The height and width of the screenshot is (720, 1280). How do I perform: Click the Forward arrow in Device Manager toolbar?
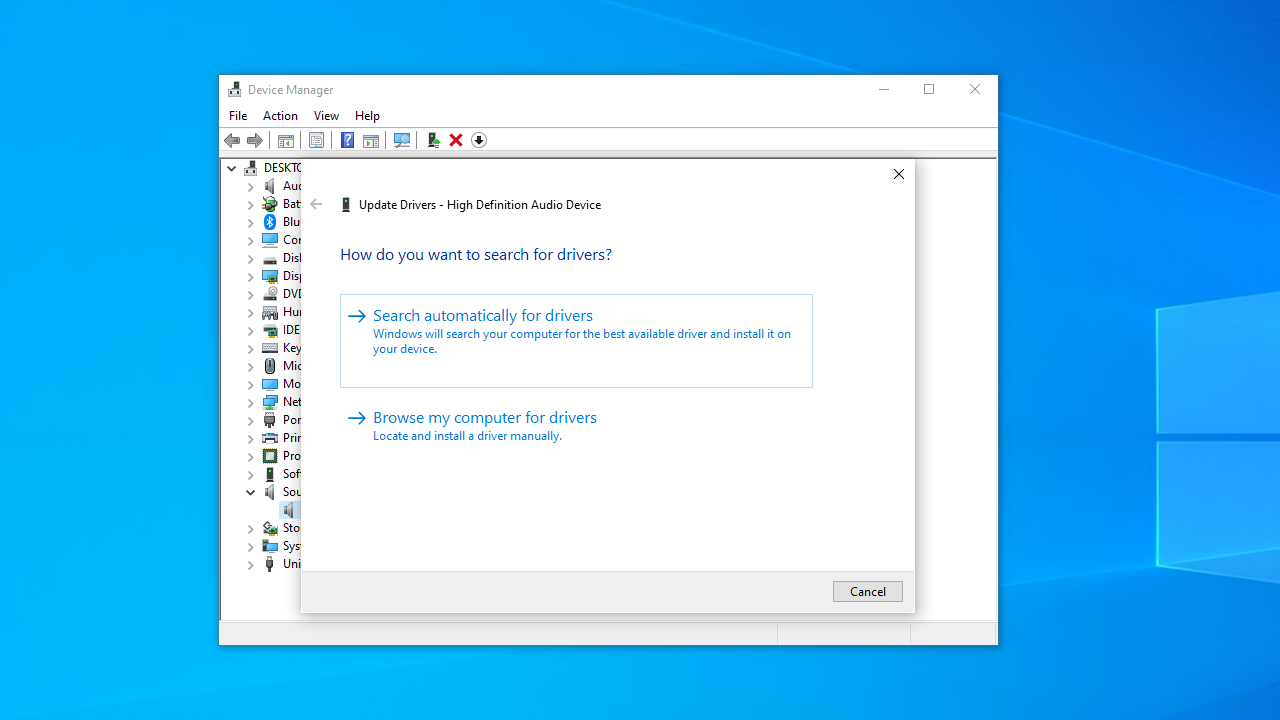(x=255, y=141)
